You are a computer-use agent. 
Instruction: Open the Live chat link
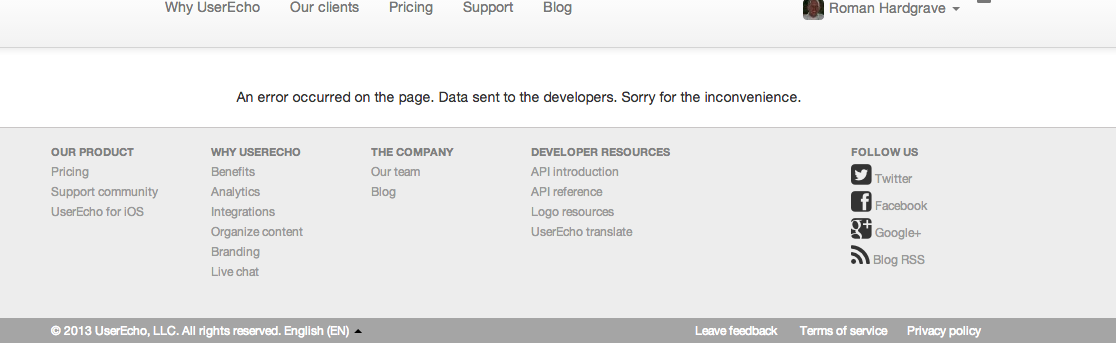[235, 271]
